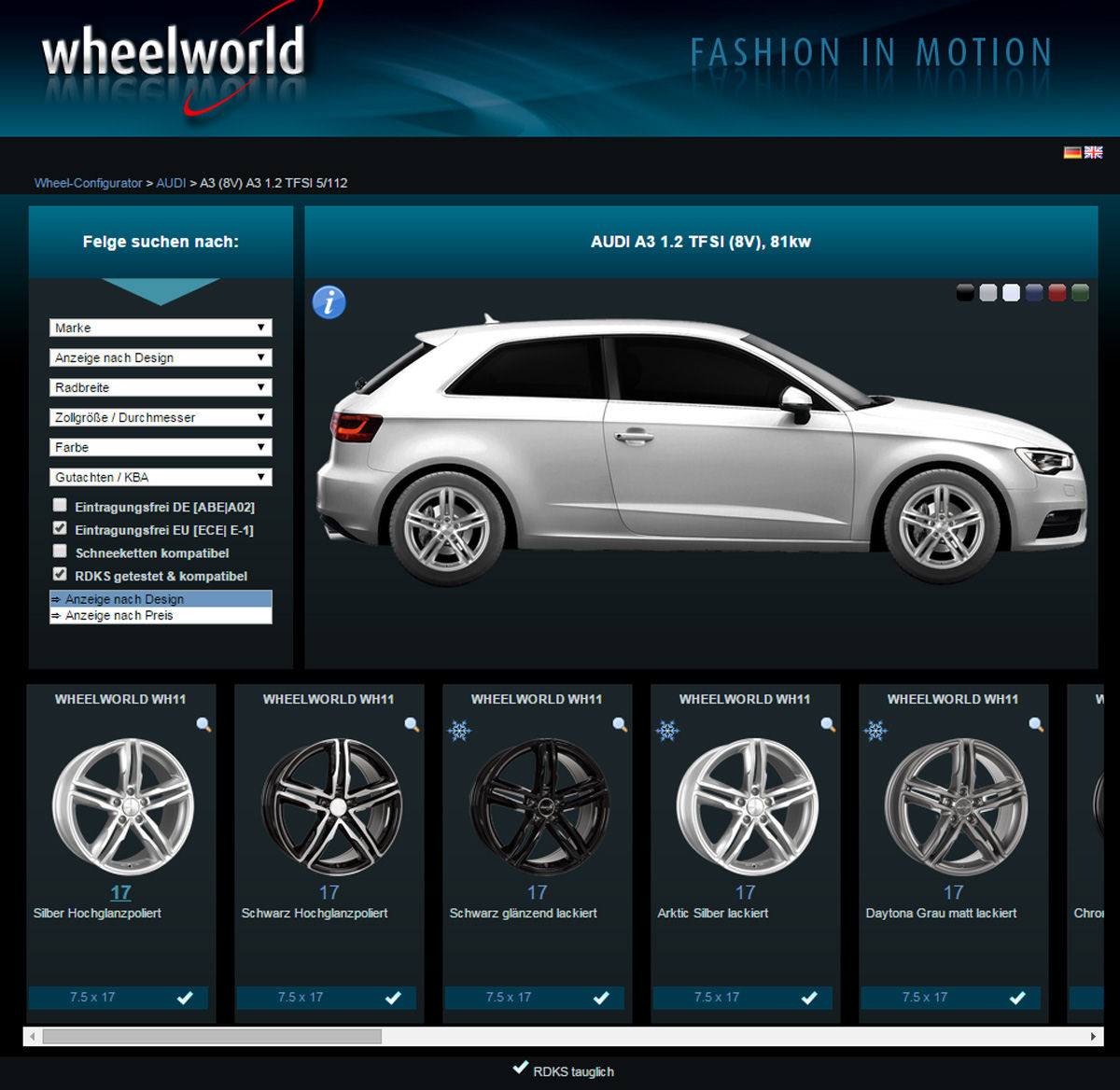The width and height of the screenshot is (1120, 1090).
Task: Open the Anzeige nach Design dropdown
Action: 161,357
